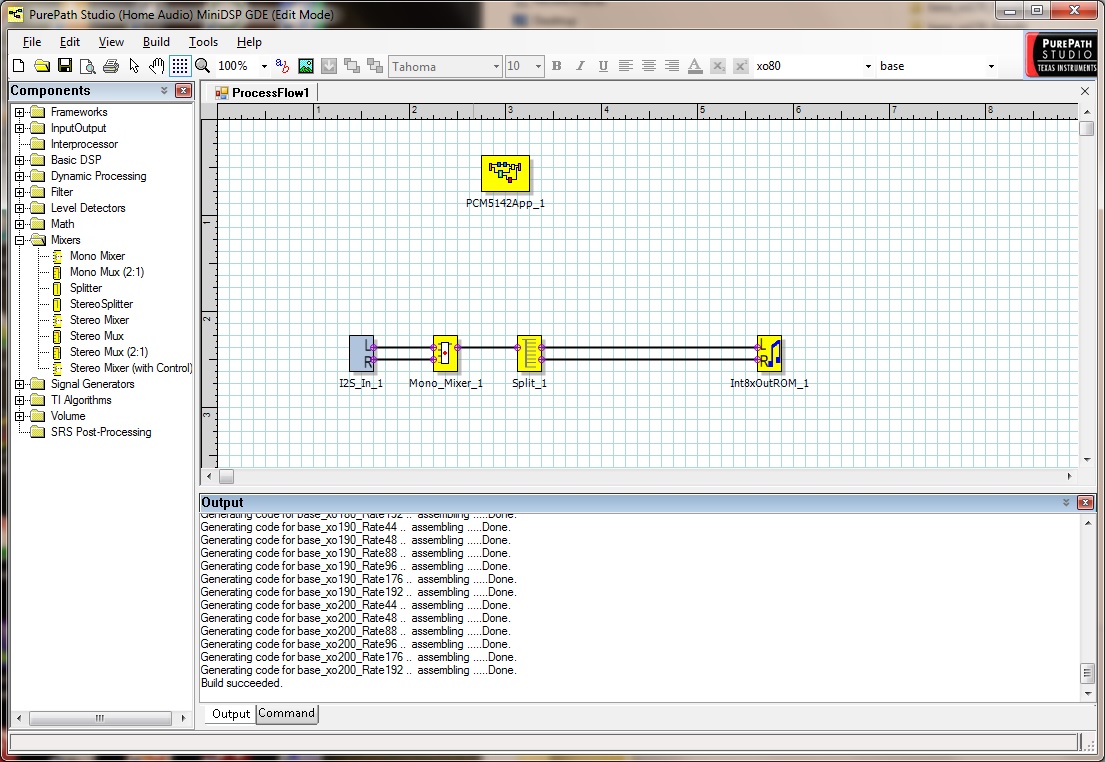Screen dimensions: 1105x762
Task: Close the Components panel
Action: coord(183,90)
